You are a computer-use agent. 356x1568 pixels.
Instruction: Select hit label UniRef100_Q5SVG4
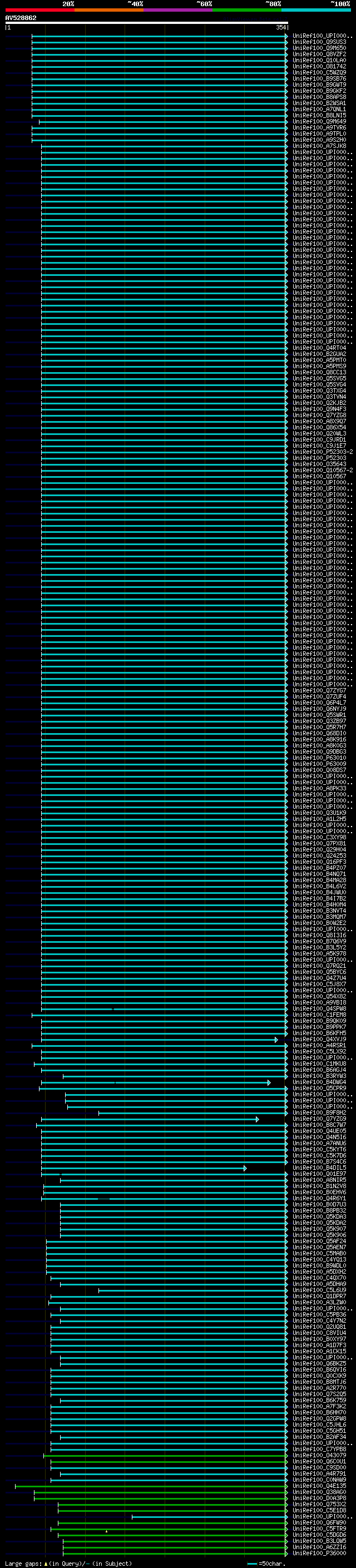319,384
